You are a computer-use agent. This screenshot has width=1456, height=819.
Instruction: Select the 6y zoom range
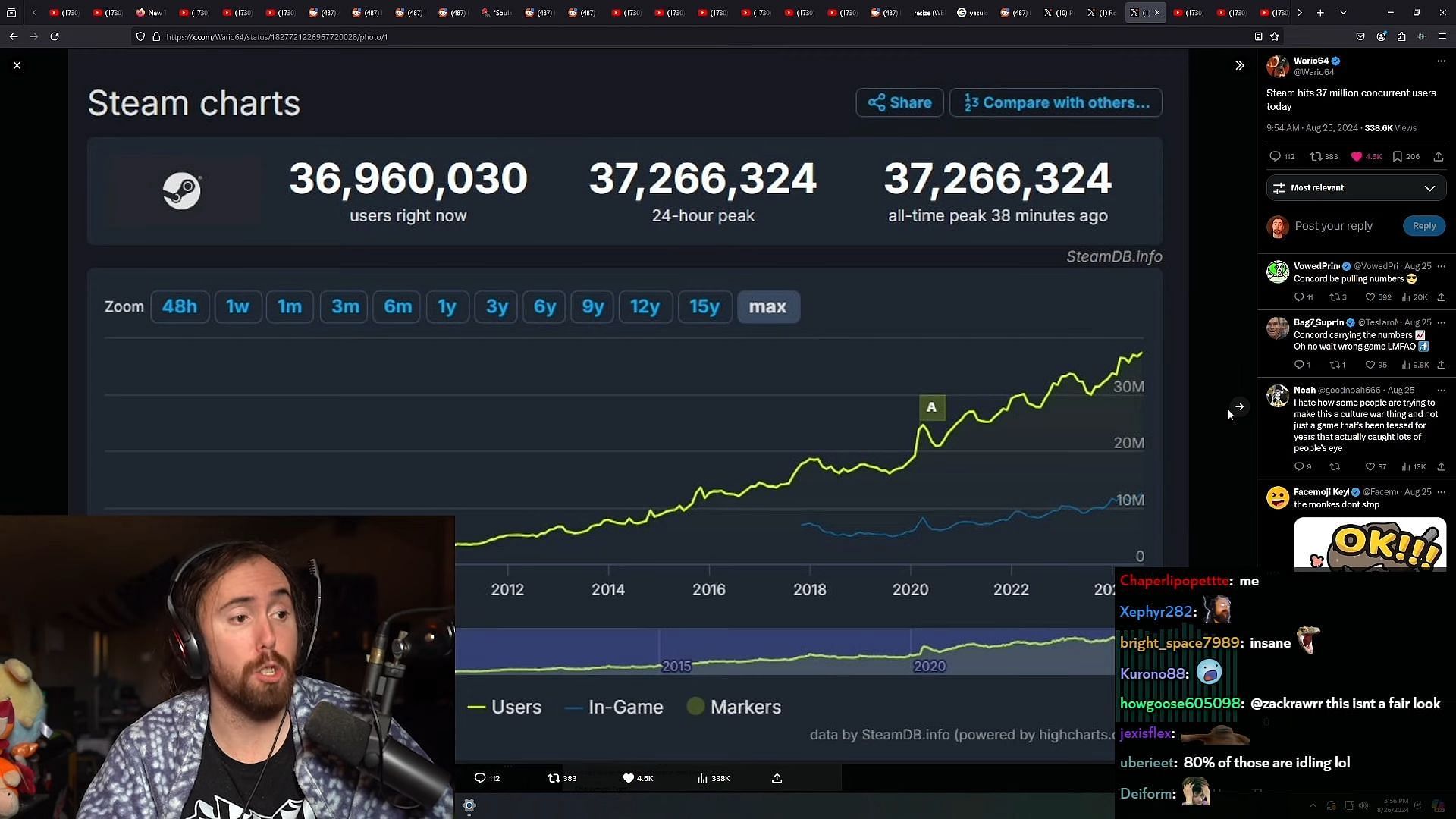(544, 307)
